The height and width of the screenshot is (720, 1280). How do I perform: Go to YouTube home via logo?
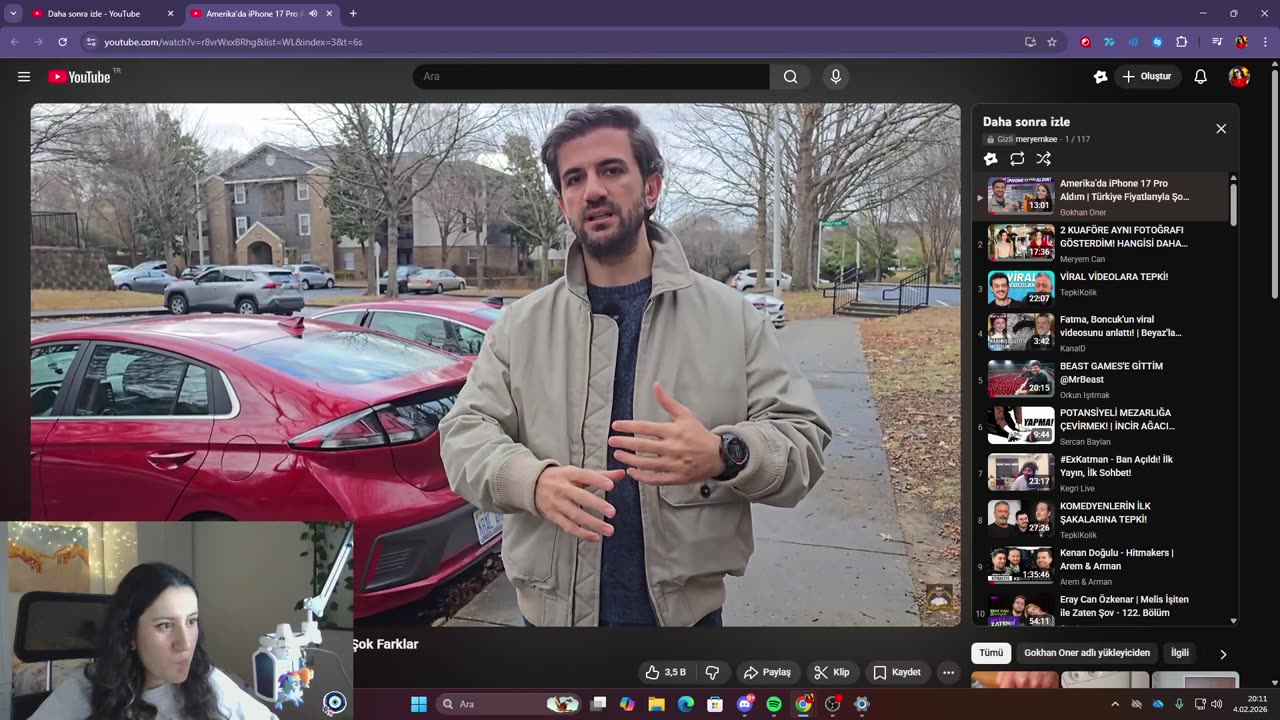(79, 77)
